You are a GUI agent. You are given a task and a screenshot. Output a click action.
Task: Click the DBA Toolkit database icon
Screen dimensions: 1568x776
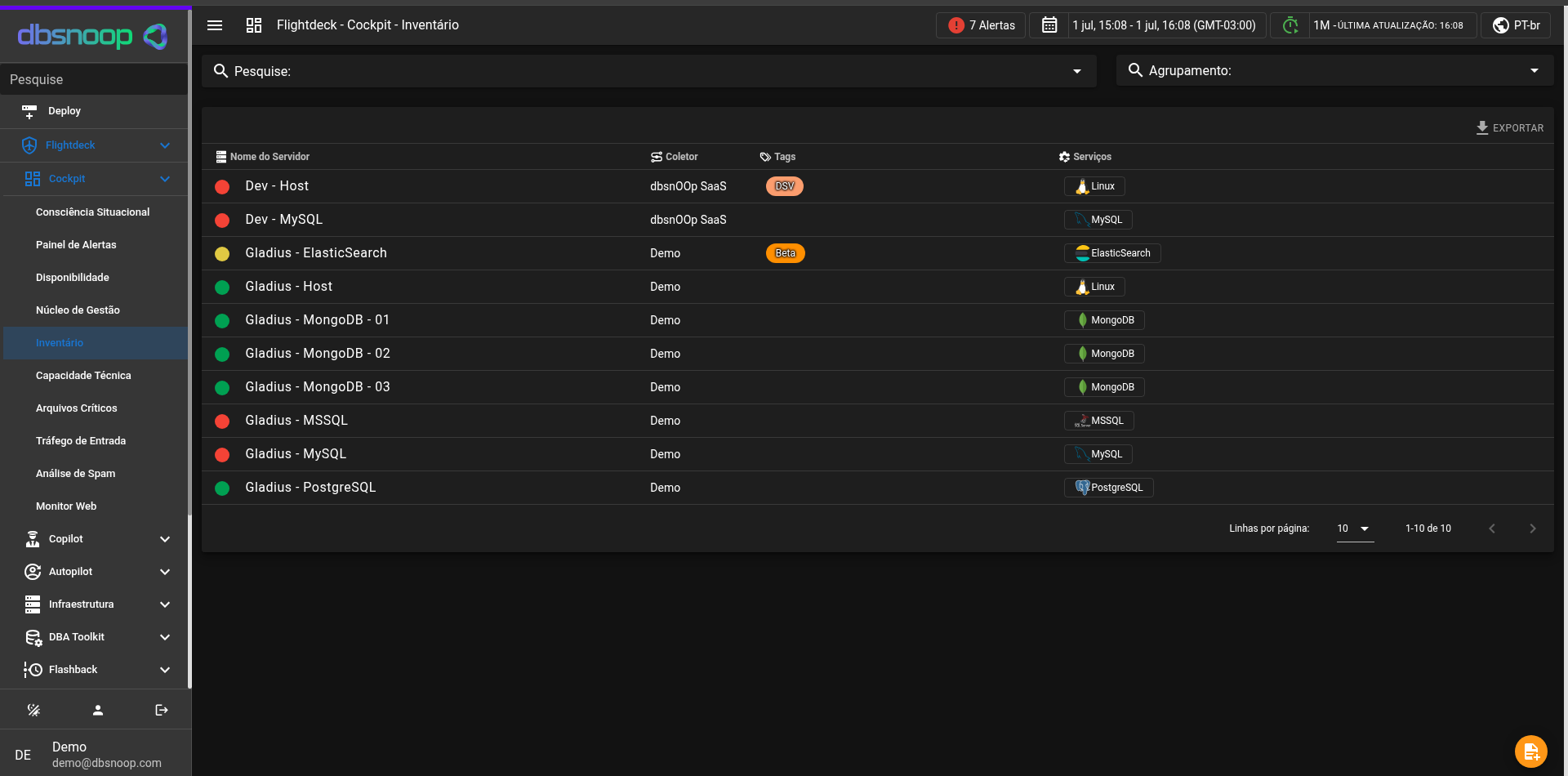click(33, 638)
